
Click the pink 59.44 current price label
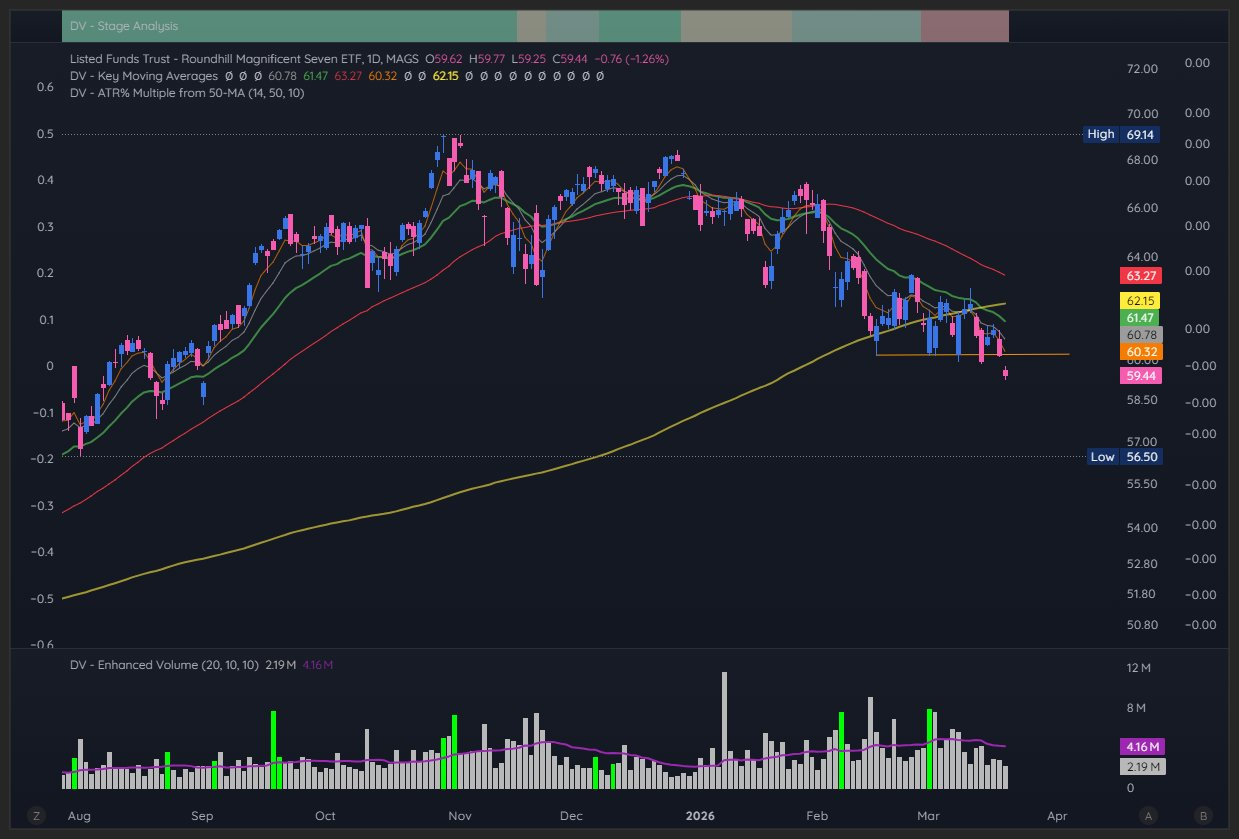pyautogui.click(x=1141, y=376)
